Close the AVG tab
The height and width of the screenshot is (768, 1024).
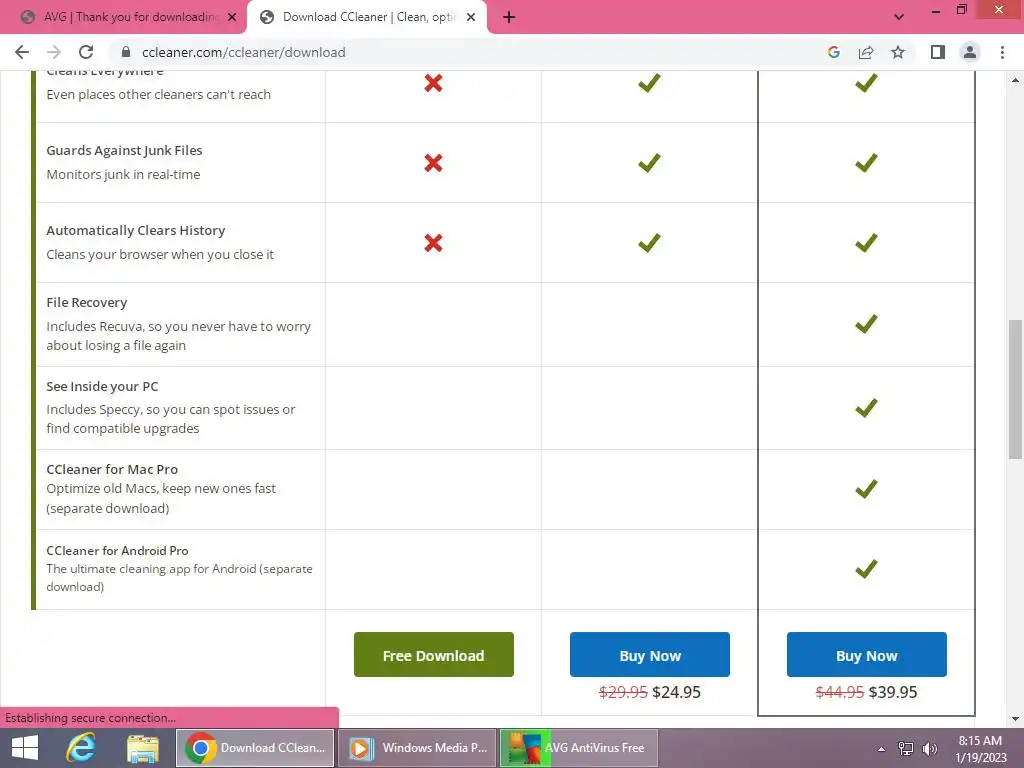pos(232,17)
